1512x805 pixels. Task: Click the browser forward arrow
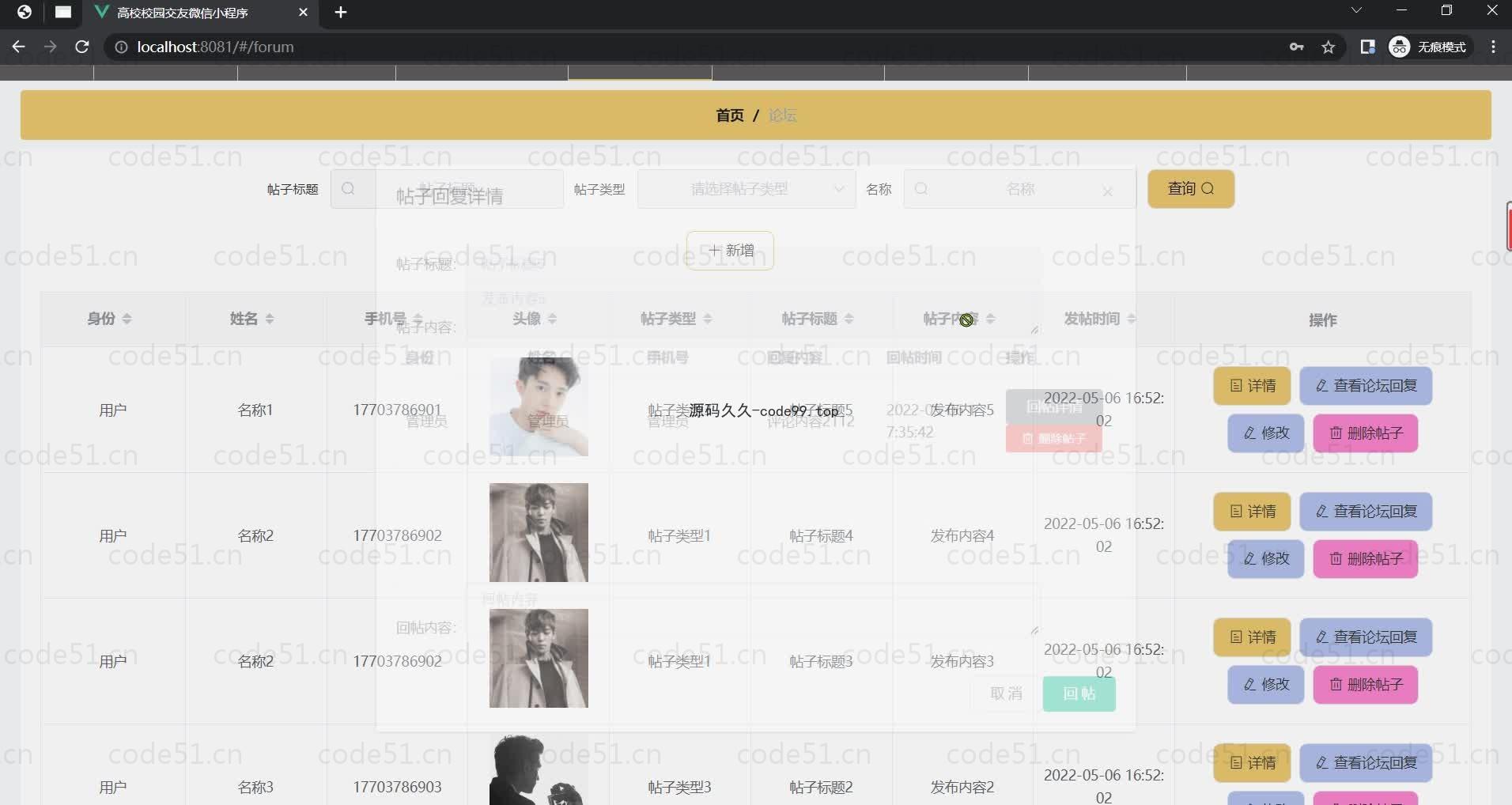(51, 47)
